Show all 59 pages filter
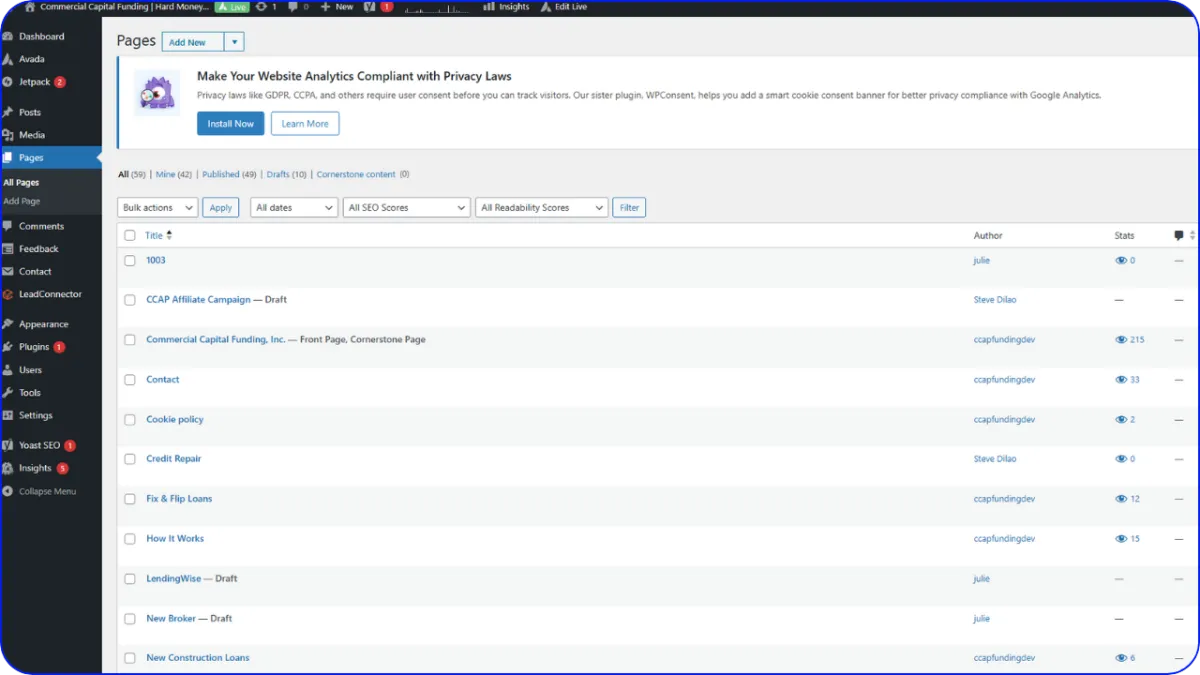This screenshot has height=675, width=1200. (130, 174)
